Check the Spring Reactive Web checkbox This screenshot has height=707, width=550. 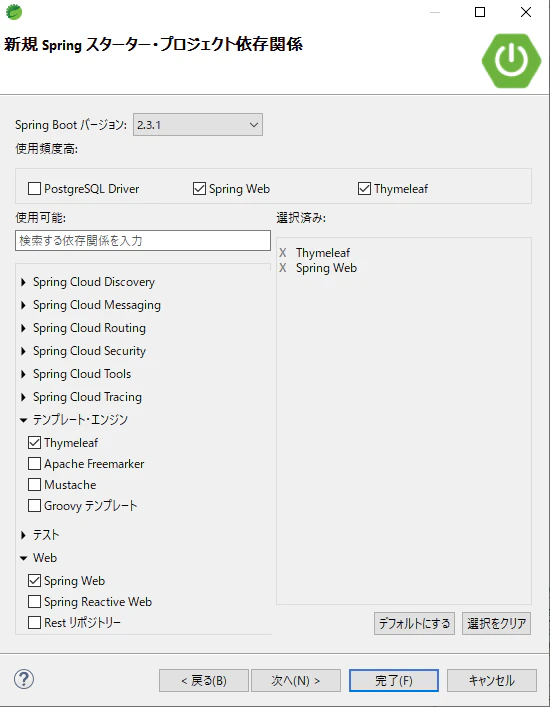[x=34, y=601]
